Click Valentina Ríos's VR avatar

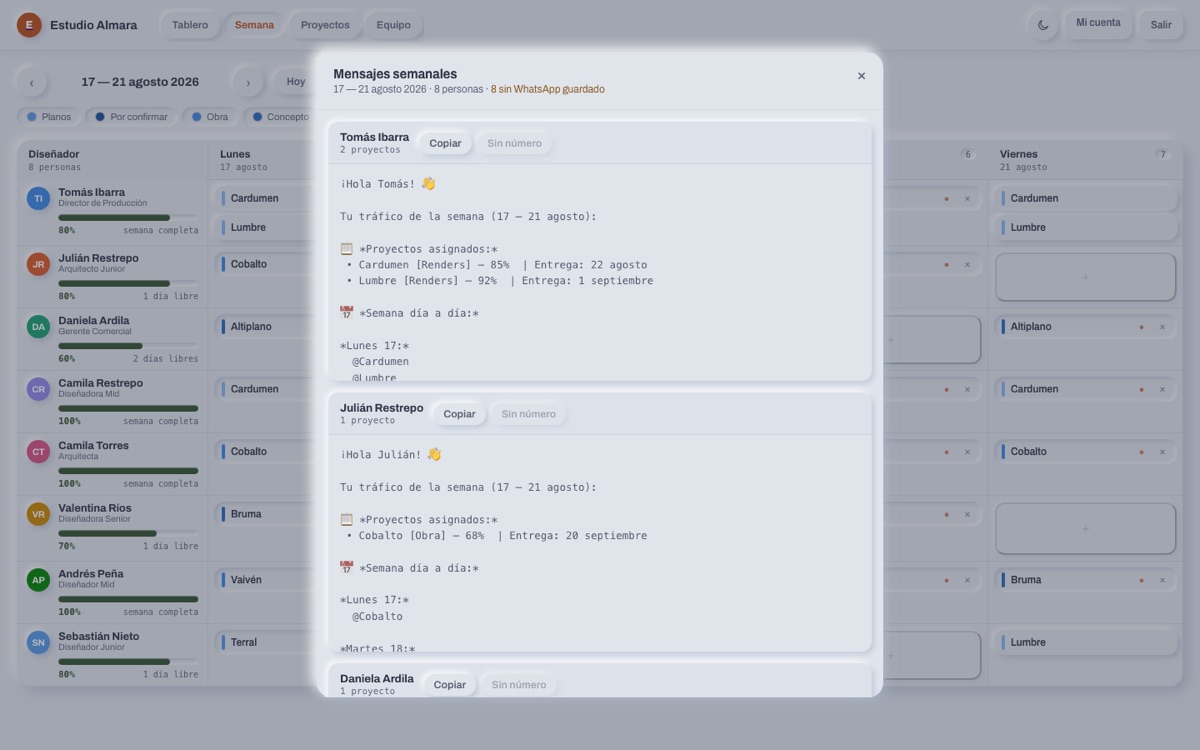38,514
